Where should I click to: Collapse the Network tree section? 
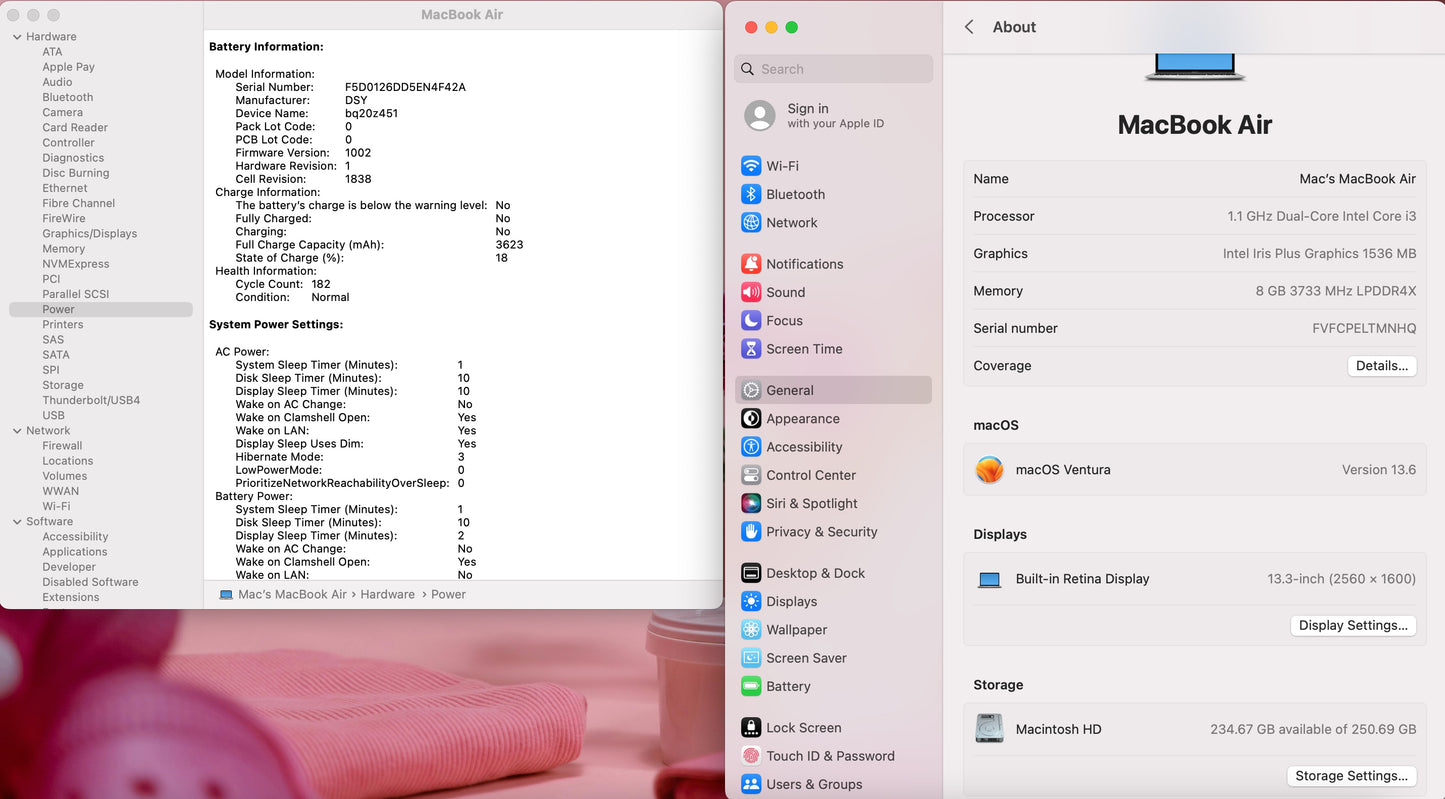[17, 431]
